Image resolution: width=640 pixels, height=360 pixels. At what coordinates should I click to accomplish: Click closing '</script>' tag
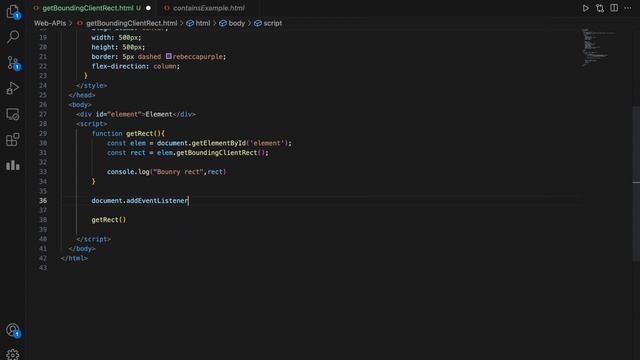pos(93,239)
